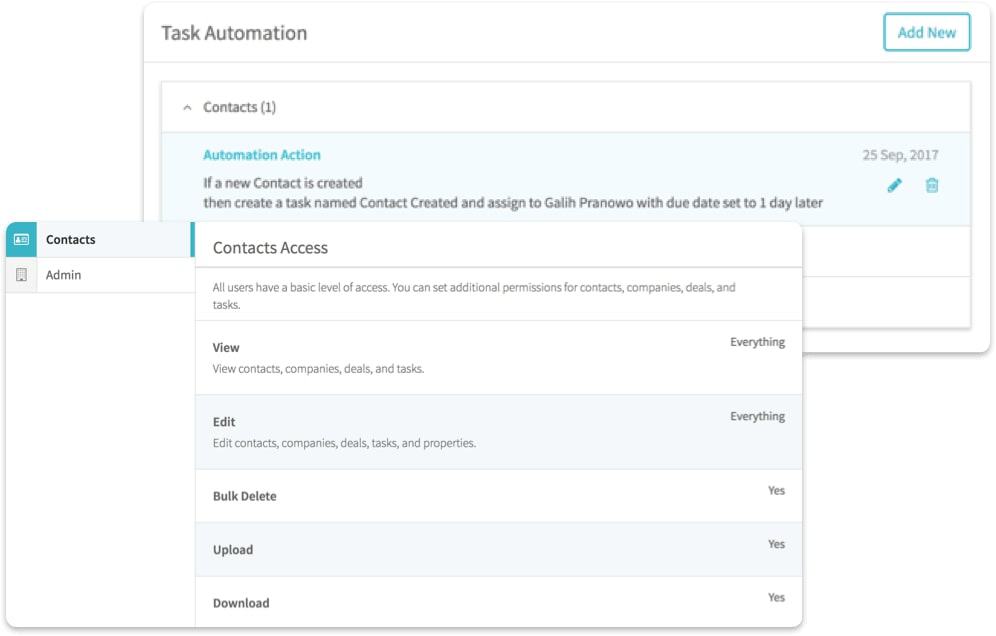Click the Contacts card icon in sidebar
The image size is (996, 636).
(x=22, y=240)
